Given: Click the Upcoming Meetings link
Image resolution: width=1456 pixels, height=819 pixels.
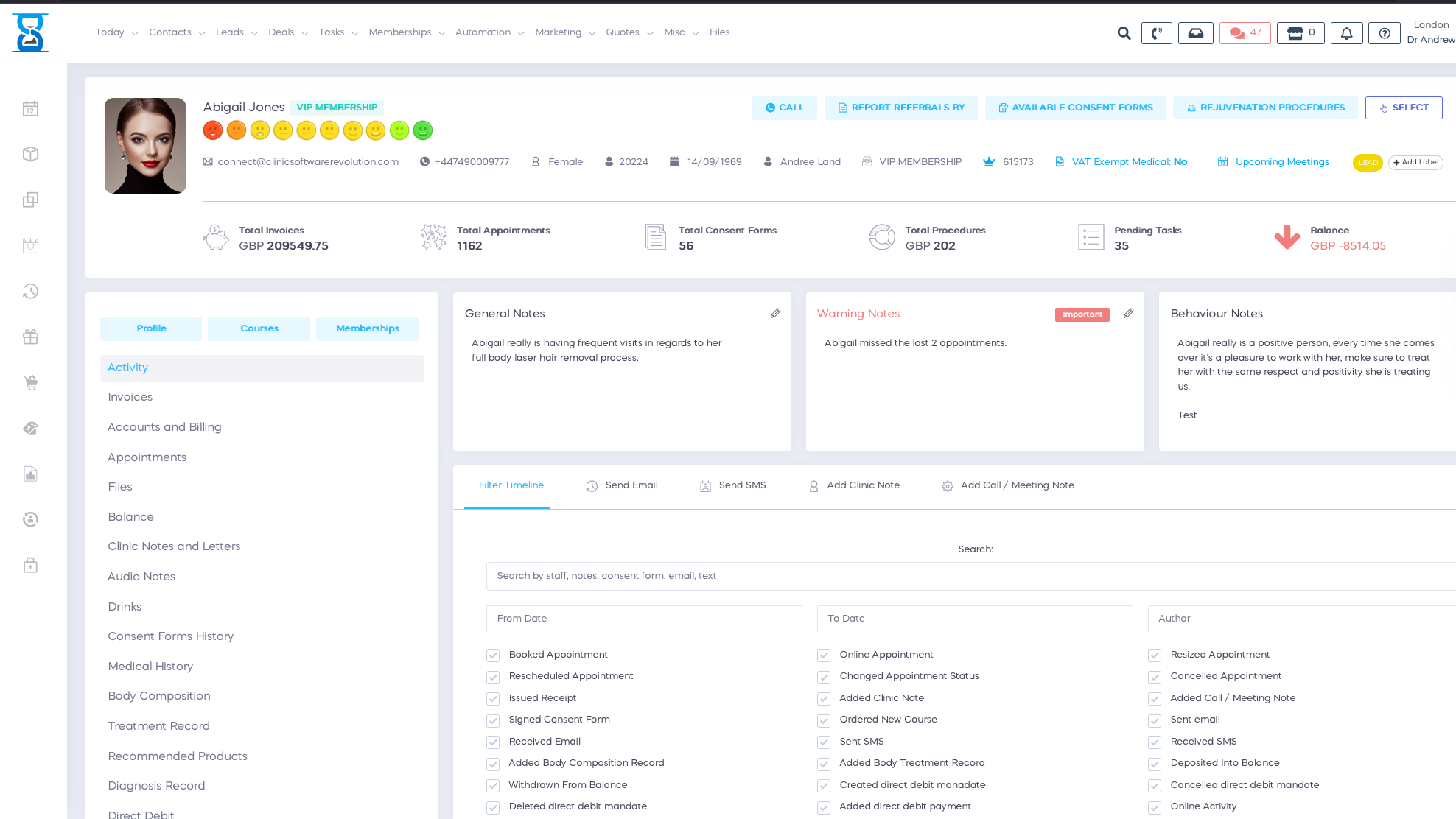Looking at the screenshot, I should pyautogui.click(x=1273, y=162).
